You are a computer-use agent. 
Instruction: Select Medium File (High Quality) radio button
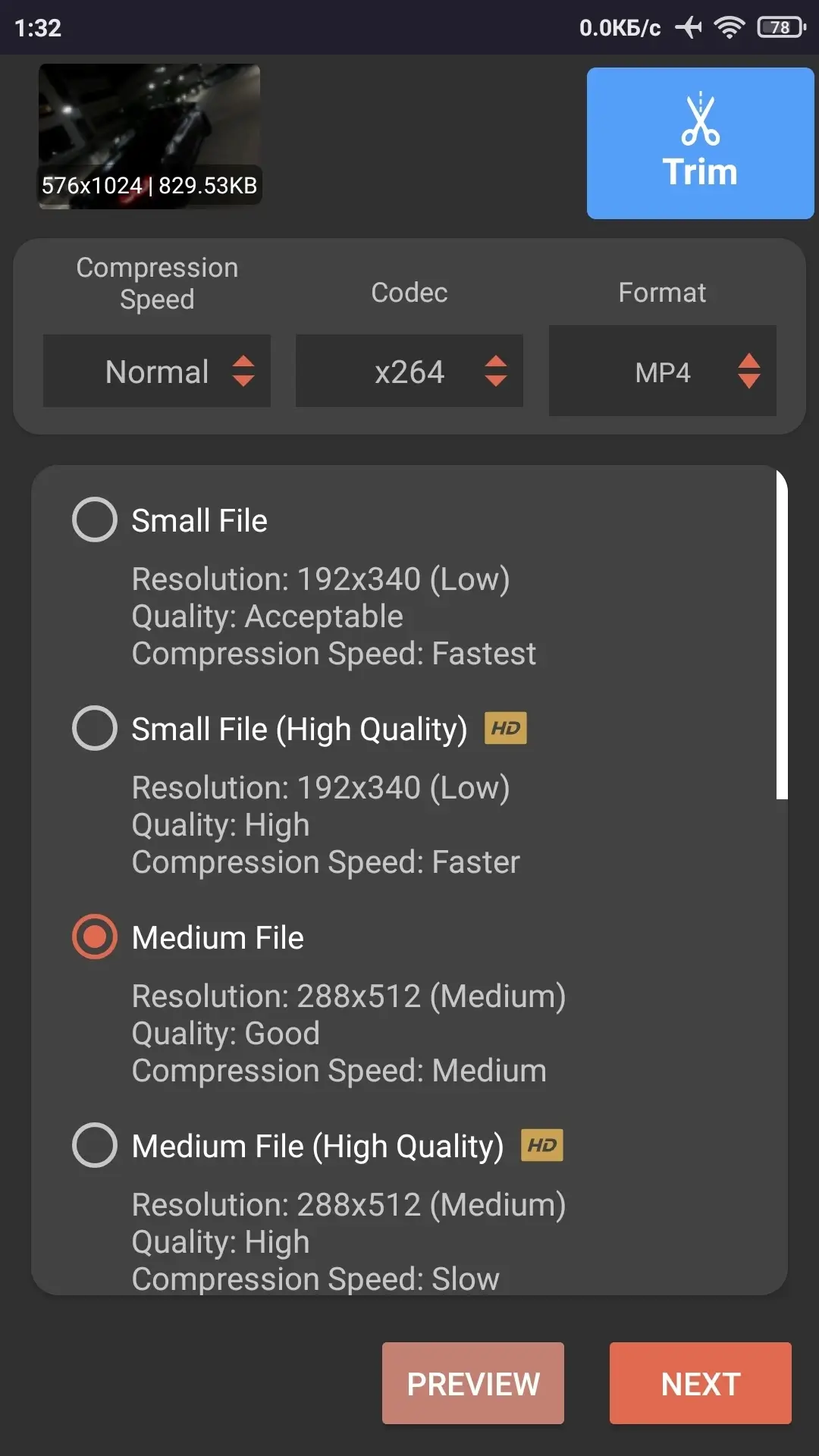coord(95,1145)
